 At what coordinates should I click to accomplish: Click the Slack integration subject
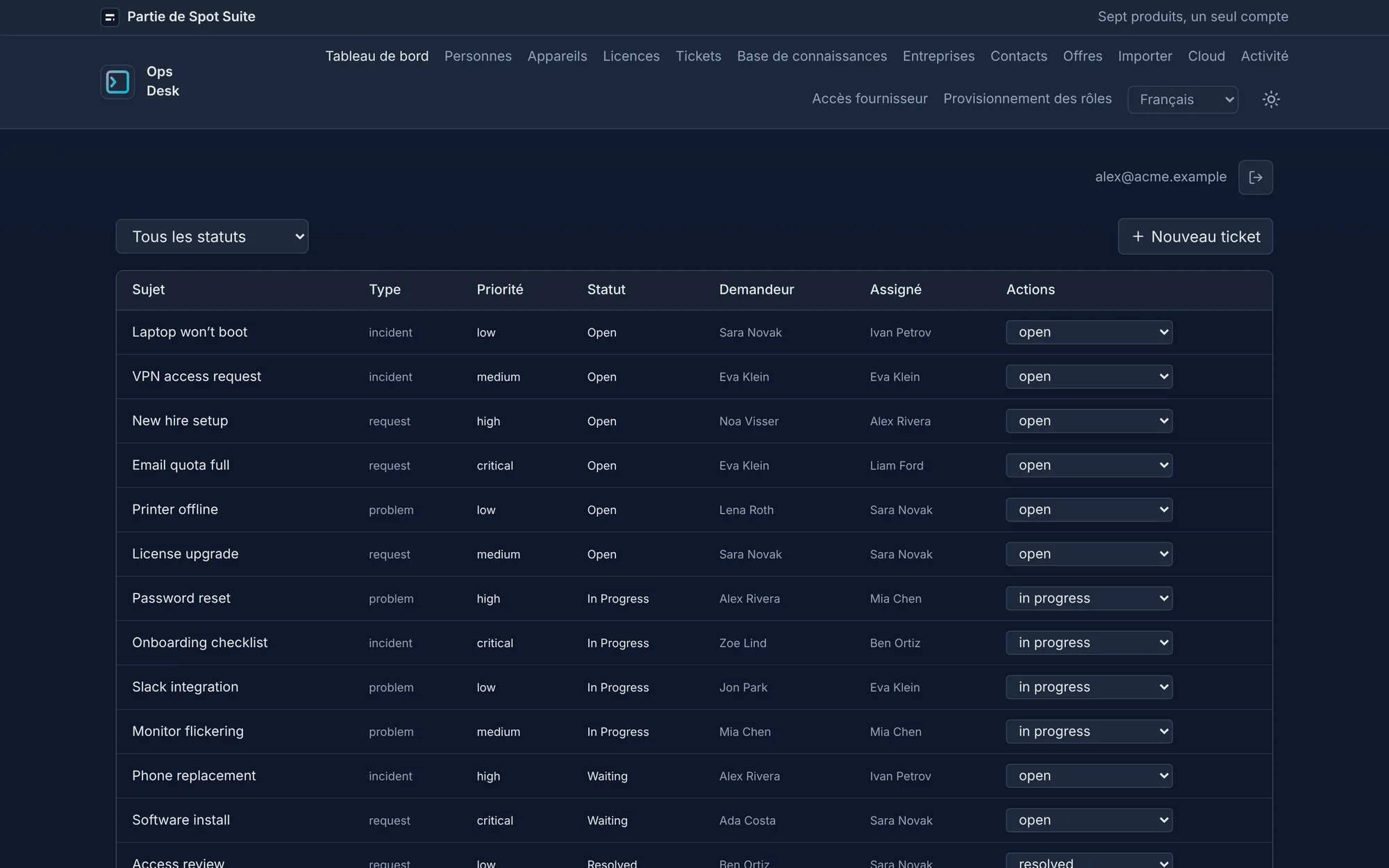click(185, 687)
